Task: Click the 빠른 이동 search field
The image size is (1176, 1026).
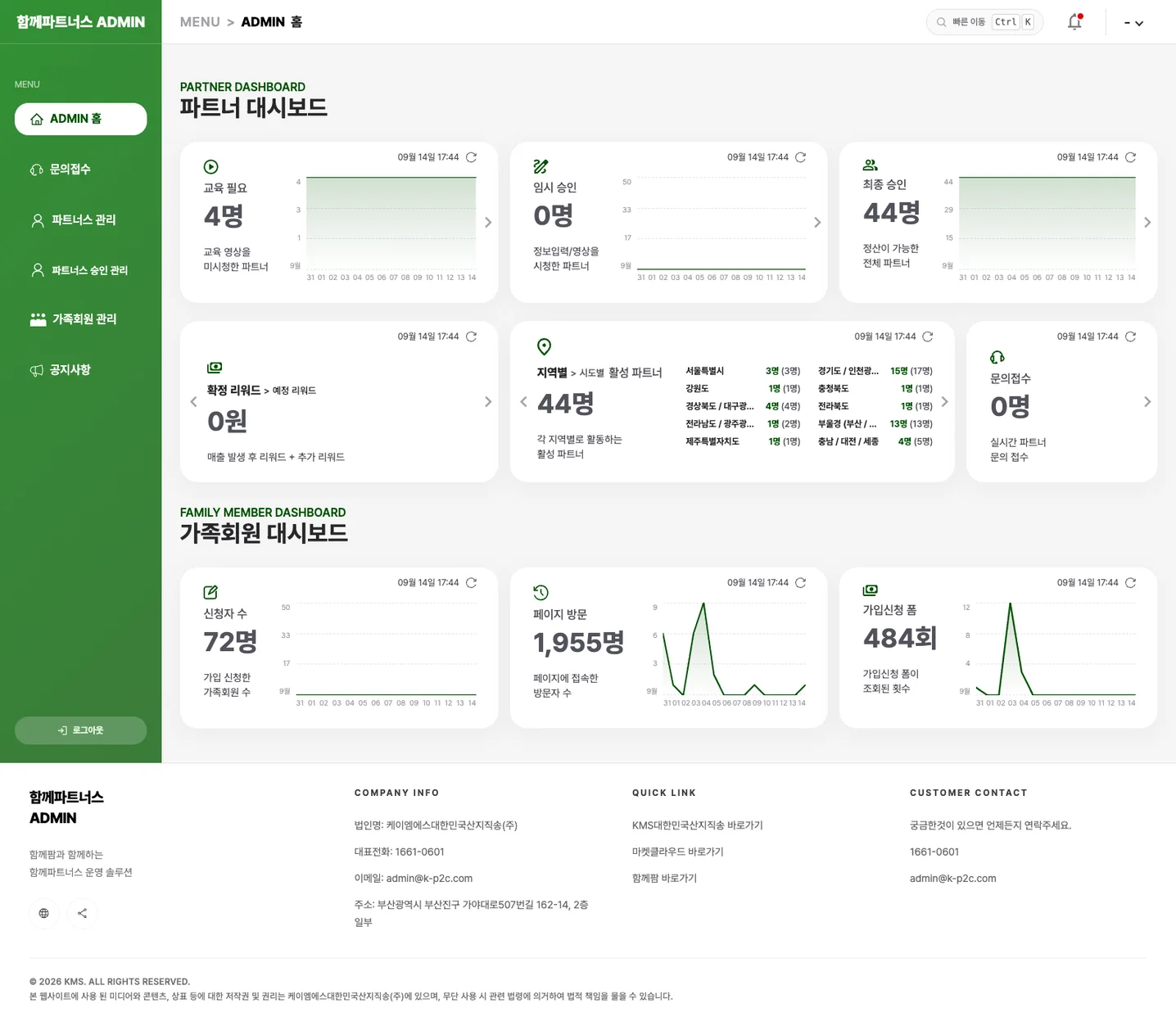Action: pos(984,22)
